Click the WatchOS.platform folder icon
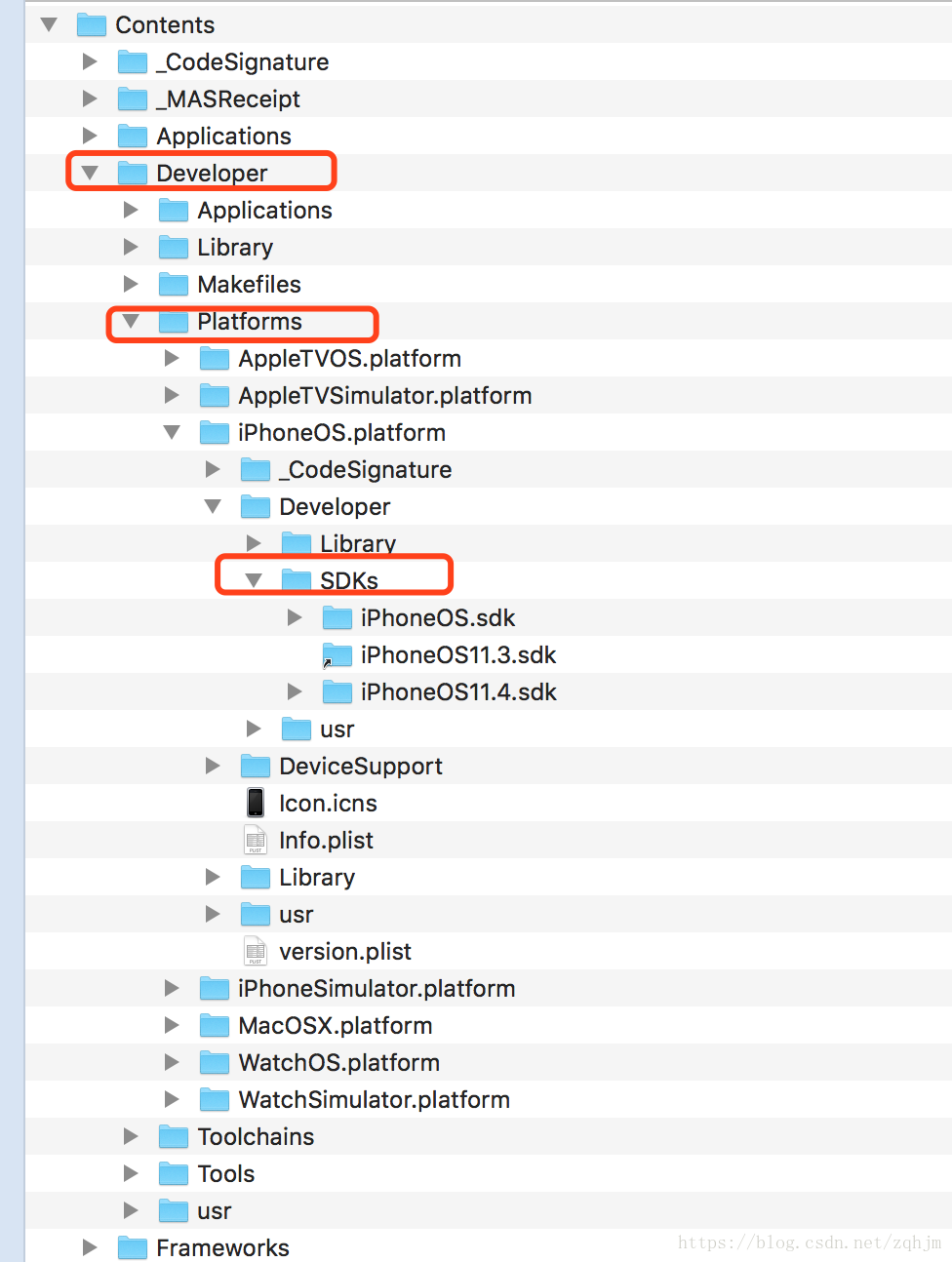Viewport: 952px width, 1262px height. [x=215, y=1062]
